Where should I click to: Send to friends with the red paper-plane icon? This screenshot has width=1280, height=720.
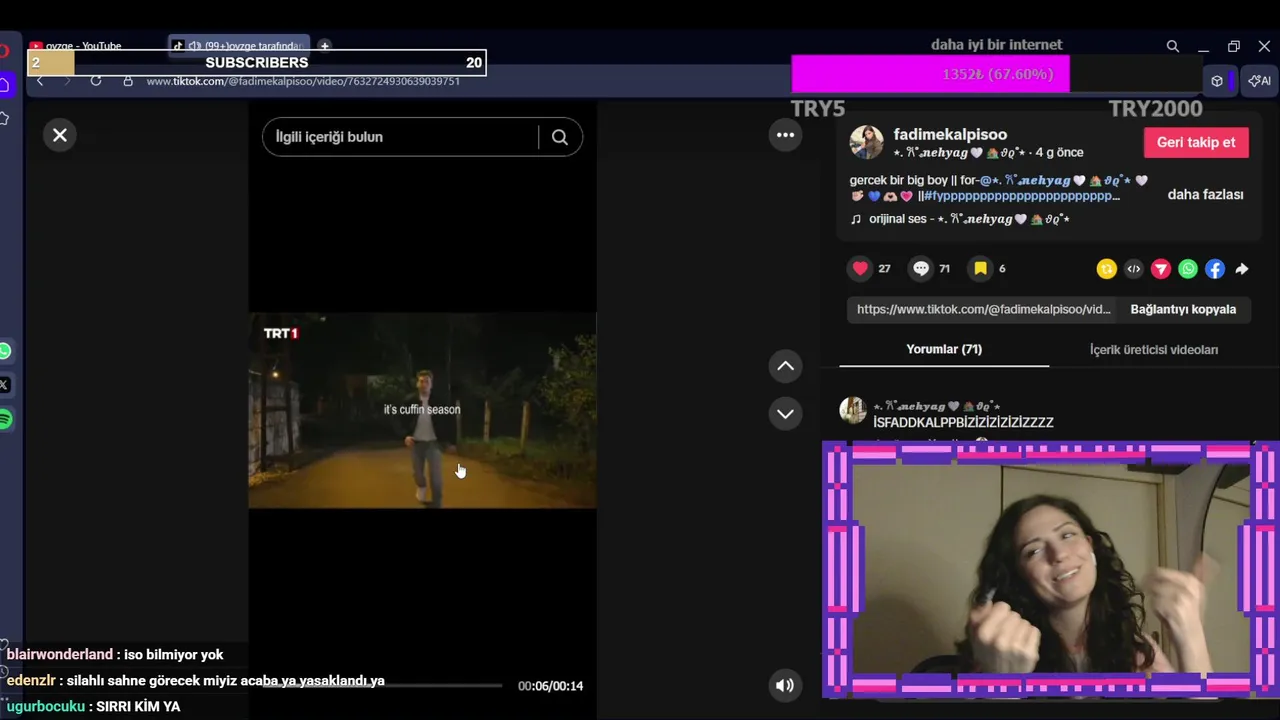1161,269
